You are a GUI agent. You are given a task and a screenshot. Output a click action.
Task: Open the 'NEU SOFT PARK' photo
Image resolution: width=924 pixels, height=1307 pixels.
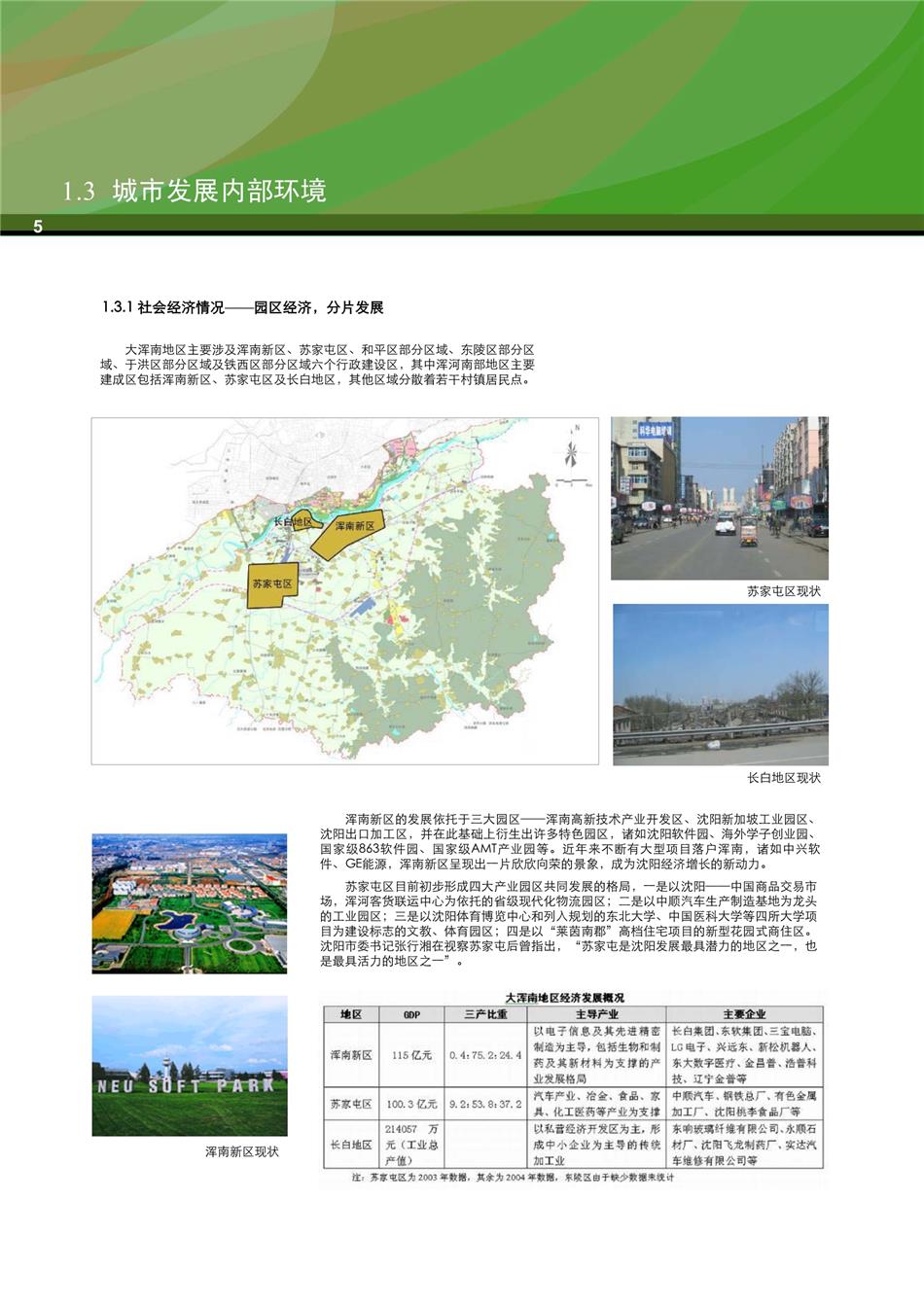click(x=190, y=1066)
